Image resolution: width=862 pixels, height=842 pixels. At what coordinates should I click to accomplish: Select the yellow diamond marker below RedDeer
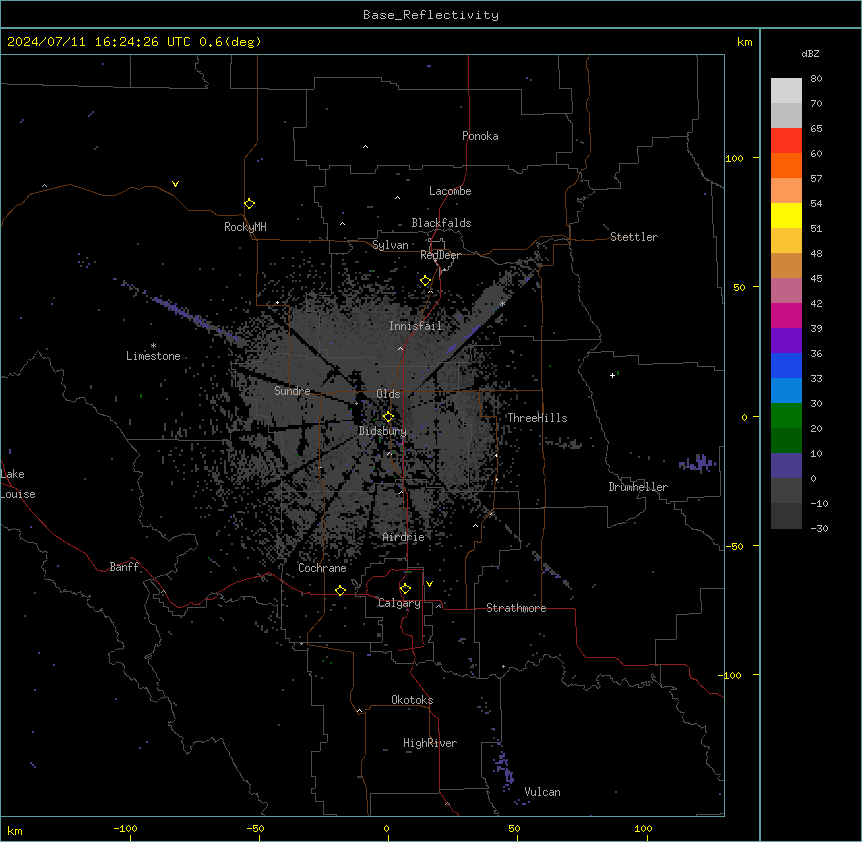pos(425,281)
